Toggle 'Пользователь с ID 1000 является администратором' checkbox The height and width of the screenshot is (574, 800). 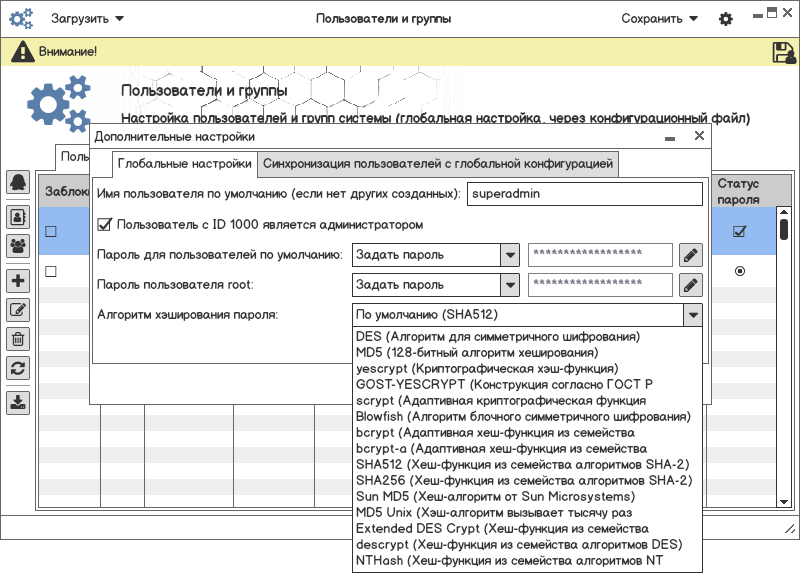[104, 225]
